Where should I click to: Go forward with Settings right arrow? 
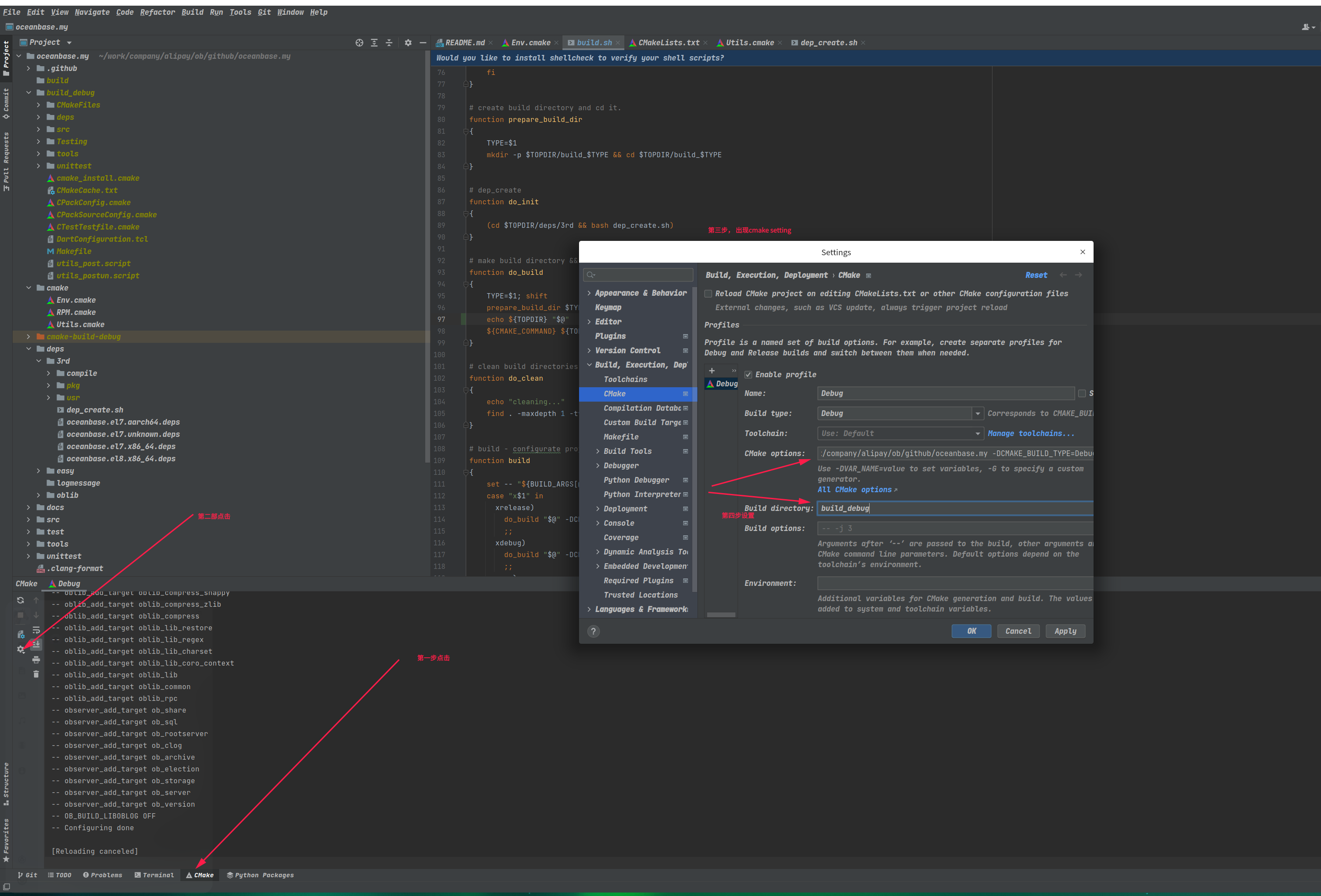point(1078,275)
